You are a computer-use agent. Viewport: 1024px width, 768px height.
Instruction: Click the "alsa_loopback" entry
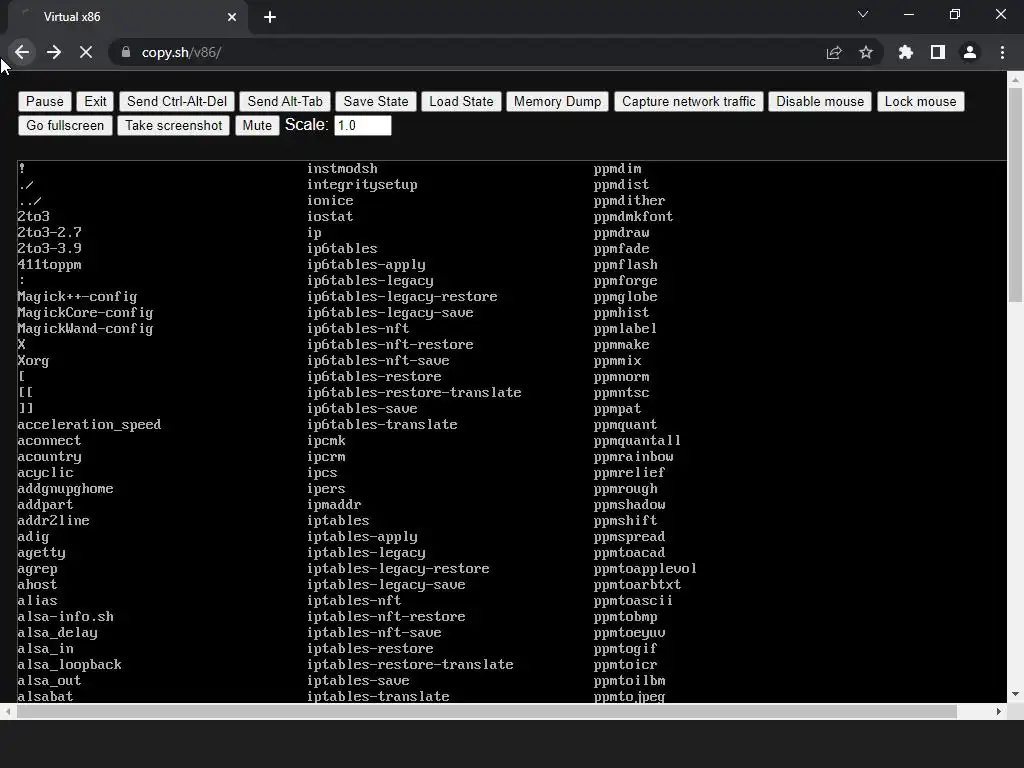[69, 665]
